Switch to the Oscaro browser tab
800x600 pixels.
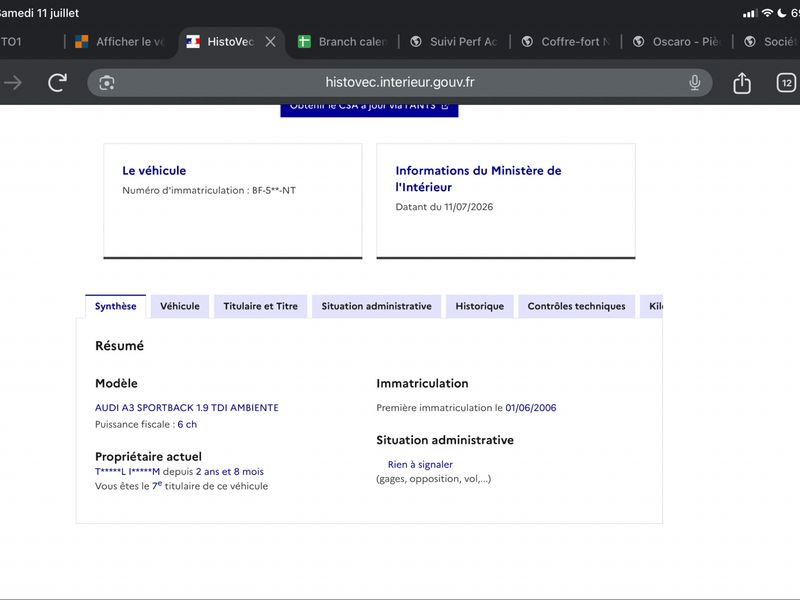[x=677, y=42]
